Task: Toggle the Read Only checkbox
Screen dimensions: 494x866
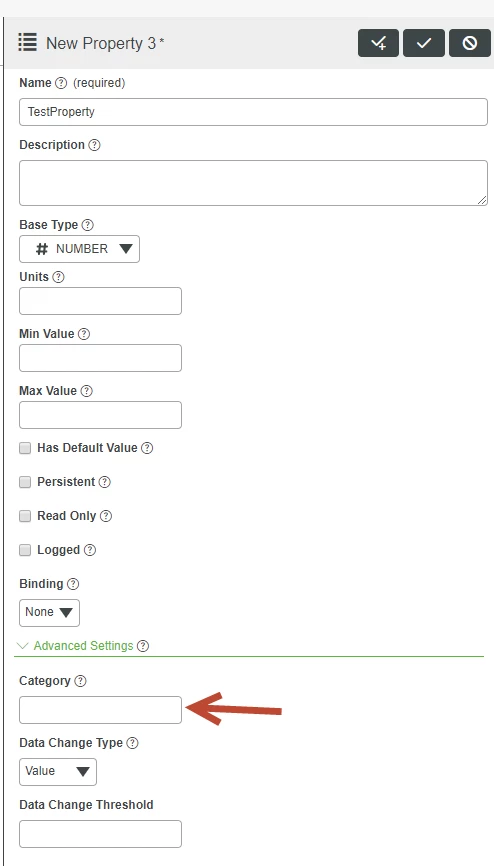Action: coord(25,516)
